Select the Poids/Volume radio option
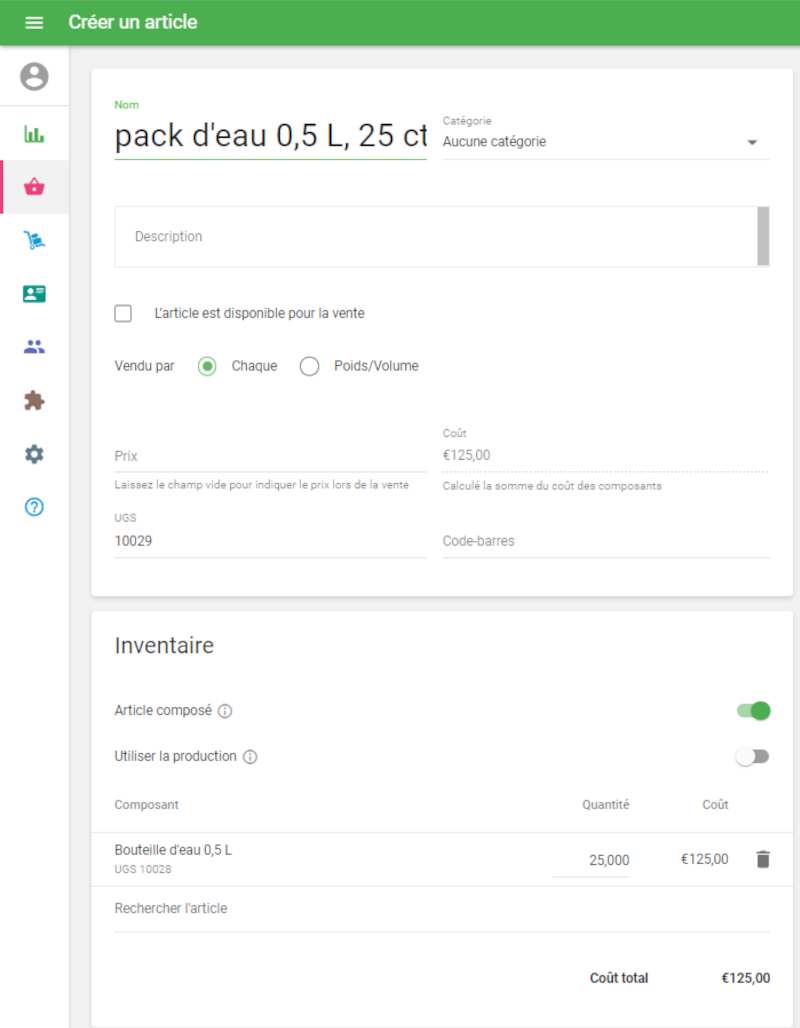Image resolution: width=800 pixels, height=1028 pixels. pyautogui.click(x=310, y=367)
